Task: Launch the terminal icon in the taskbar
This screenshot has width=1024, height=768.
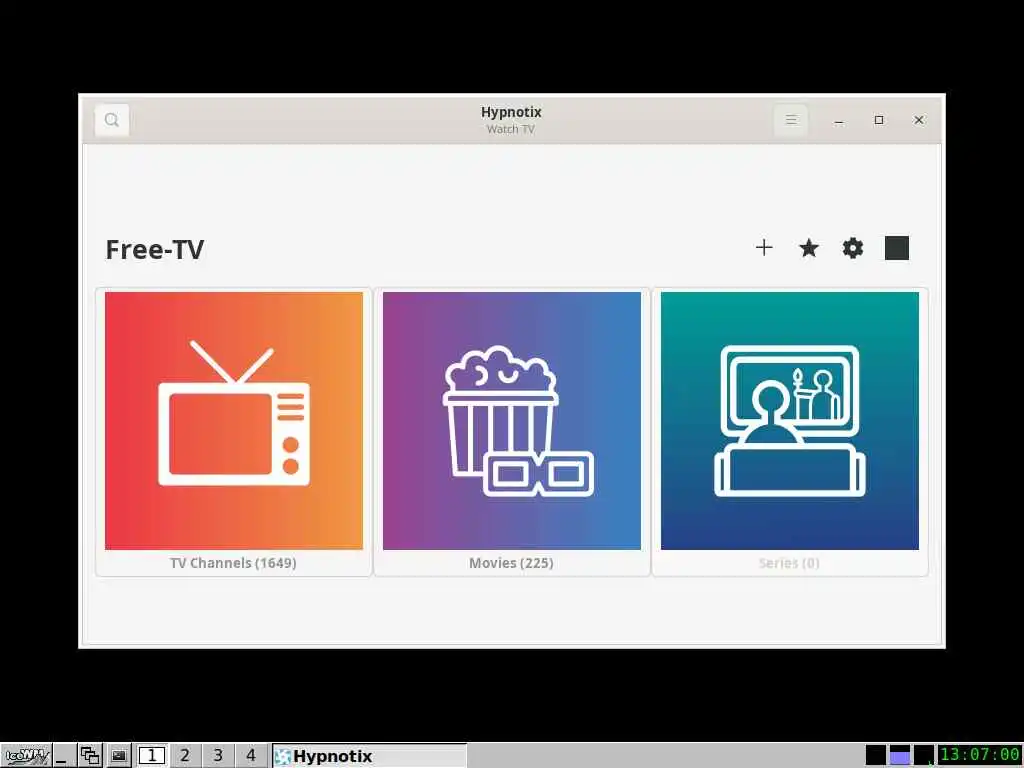Action: [118, 756]
